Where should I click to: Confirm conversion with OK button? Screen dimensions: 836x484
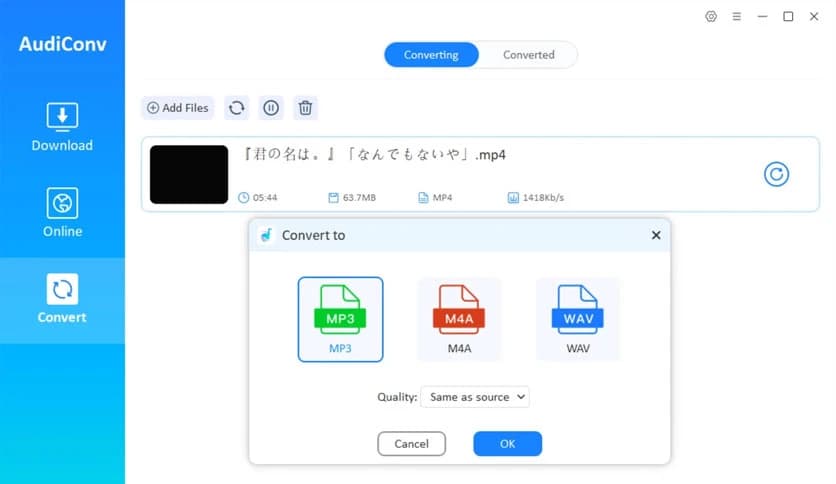508,444
